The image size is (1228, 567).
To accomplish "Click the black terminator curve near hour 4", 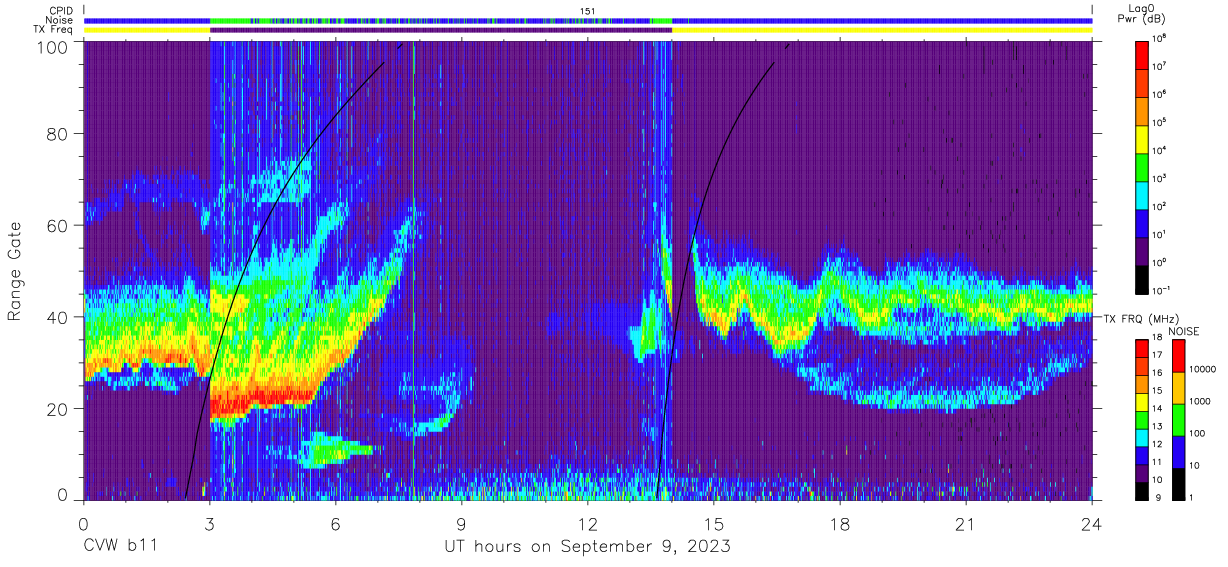I will (252, 256).
